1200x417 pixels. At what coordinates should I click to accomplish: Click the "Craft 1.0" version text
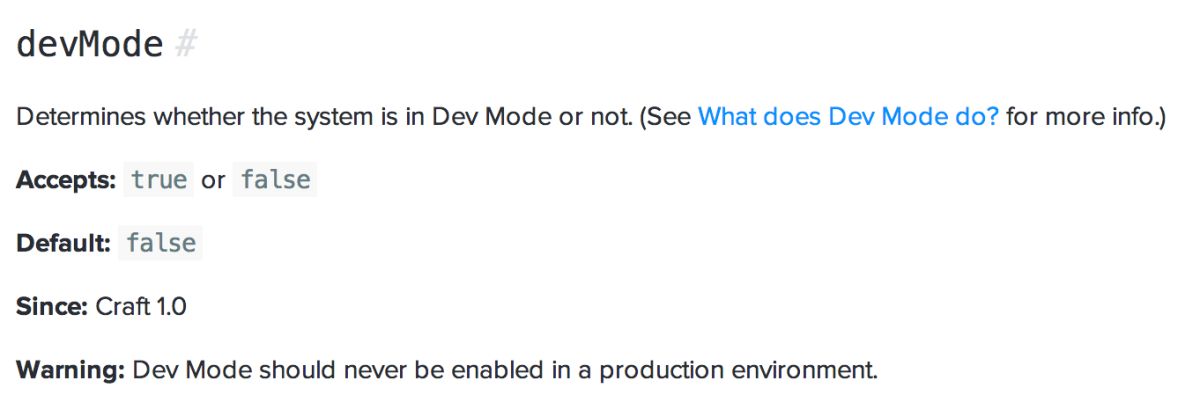tap(141, 307)
